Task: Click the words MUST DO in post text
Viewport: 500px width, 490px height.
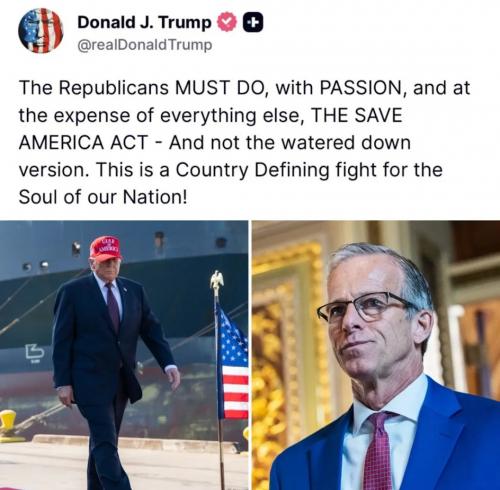Action: click(x=220, y=88)
